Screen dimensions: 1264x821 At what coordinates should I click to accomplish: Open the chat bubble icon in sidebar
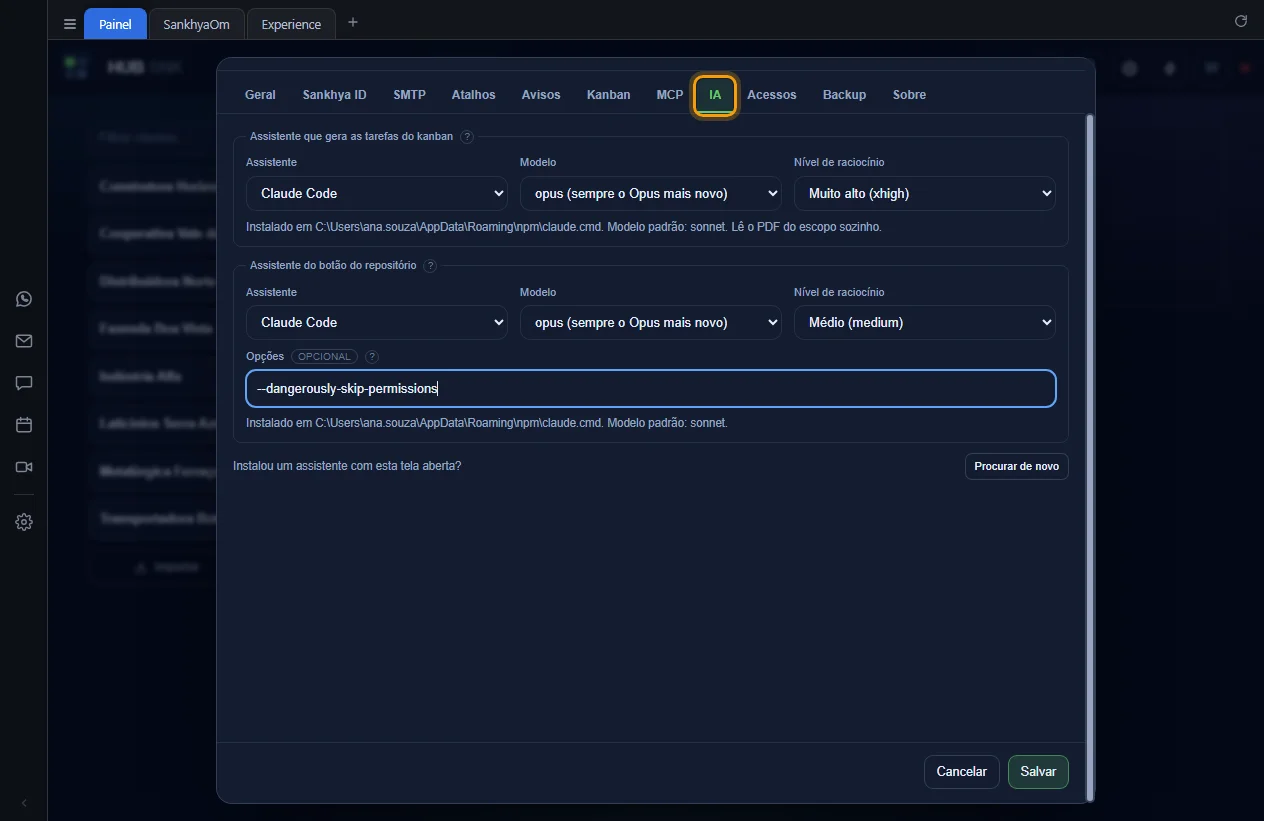pos(24,383)
